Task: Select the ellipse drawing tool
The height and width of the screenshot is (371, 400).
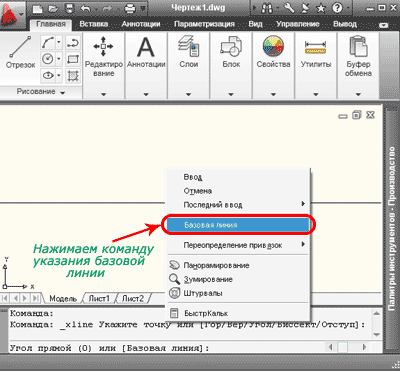Action: (x=47, y=75)
